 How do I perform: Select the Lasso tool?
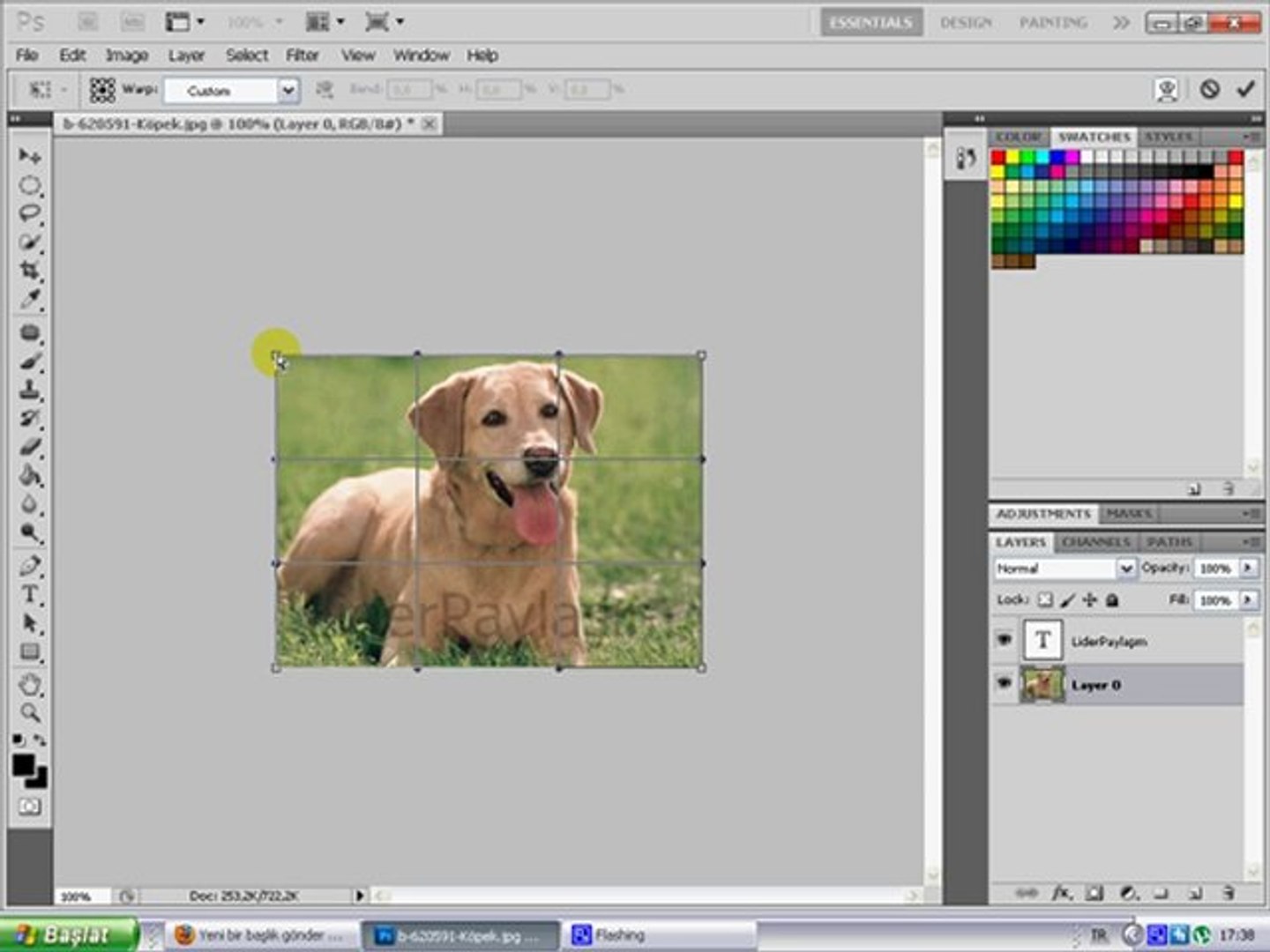(30, 214)
